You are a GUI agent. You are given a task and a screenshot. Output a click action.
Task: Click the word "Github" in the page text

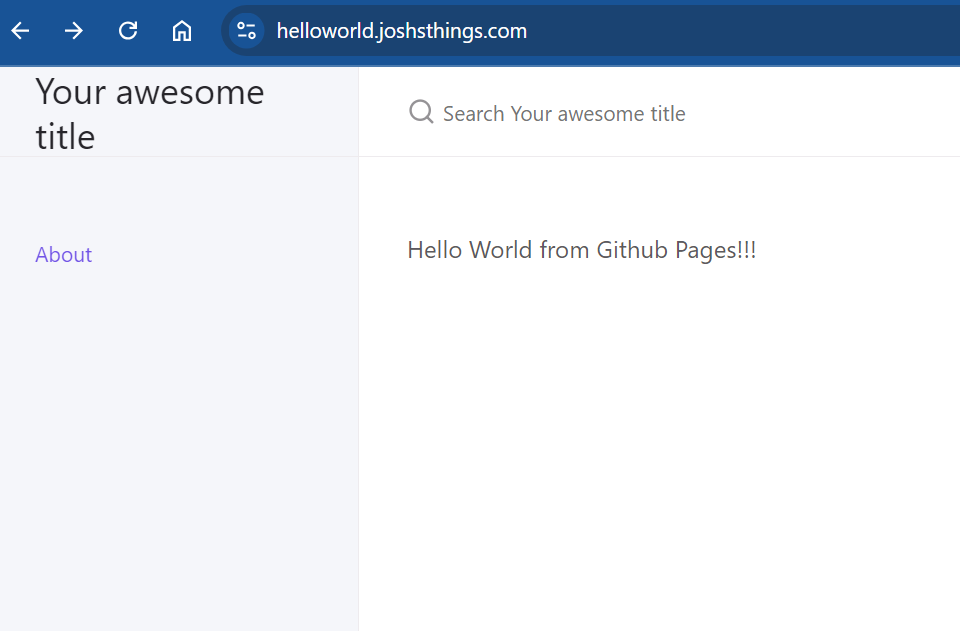(x=631, y=250)
